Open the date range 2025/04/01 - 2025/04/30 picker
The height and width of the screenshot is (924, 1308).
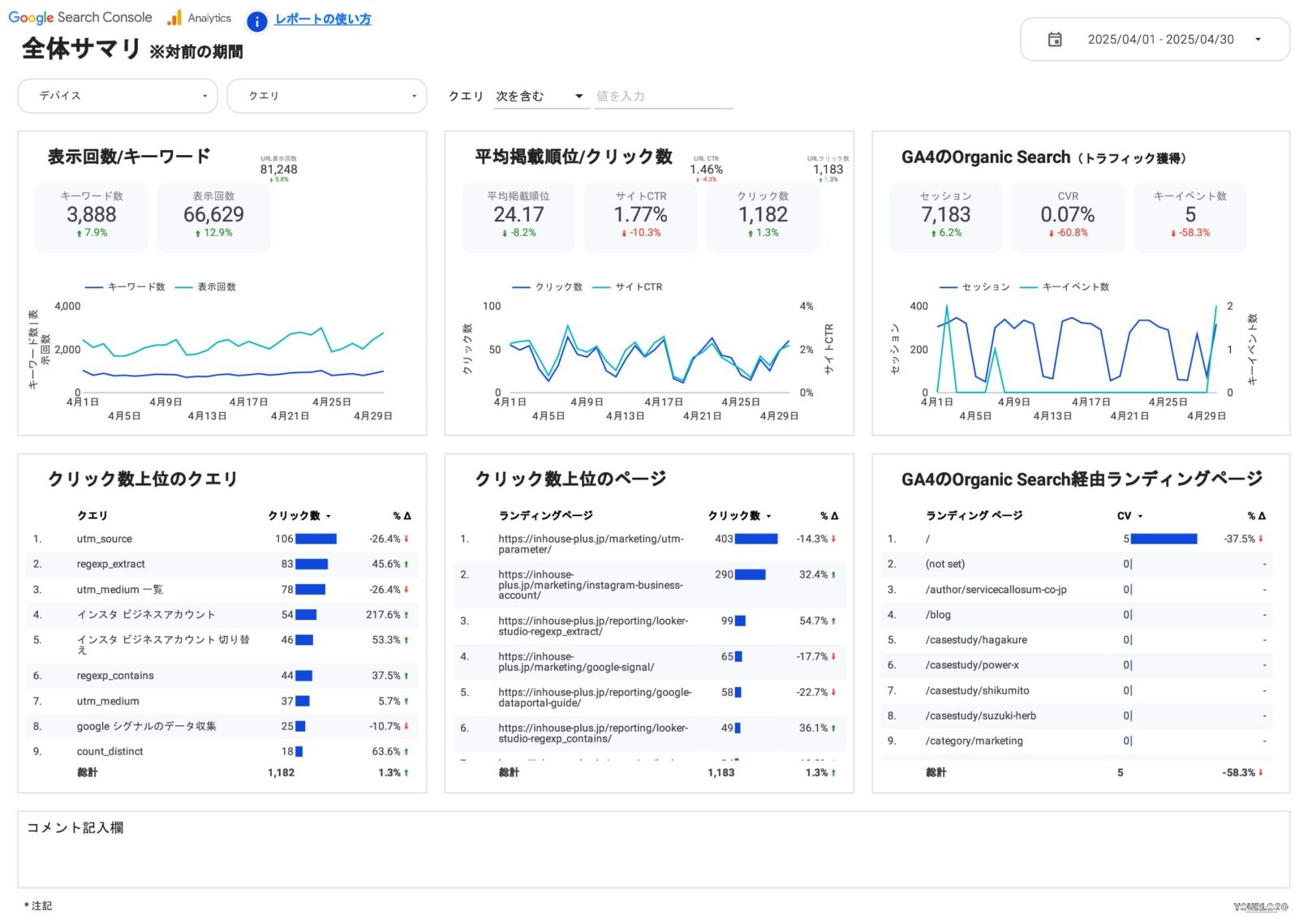[1154, 39]
